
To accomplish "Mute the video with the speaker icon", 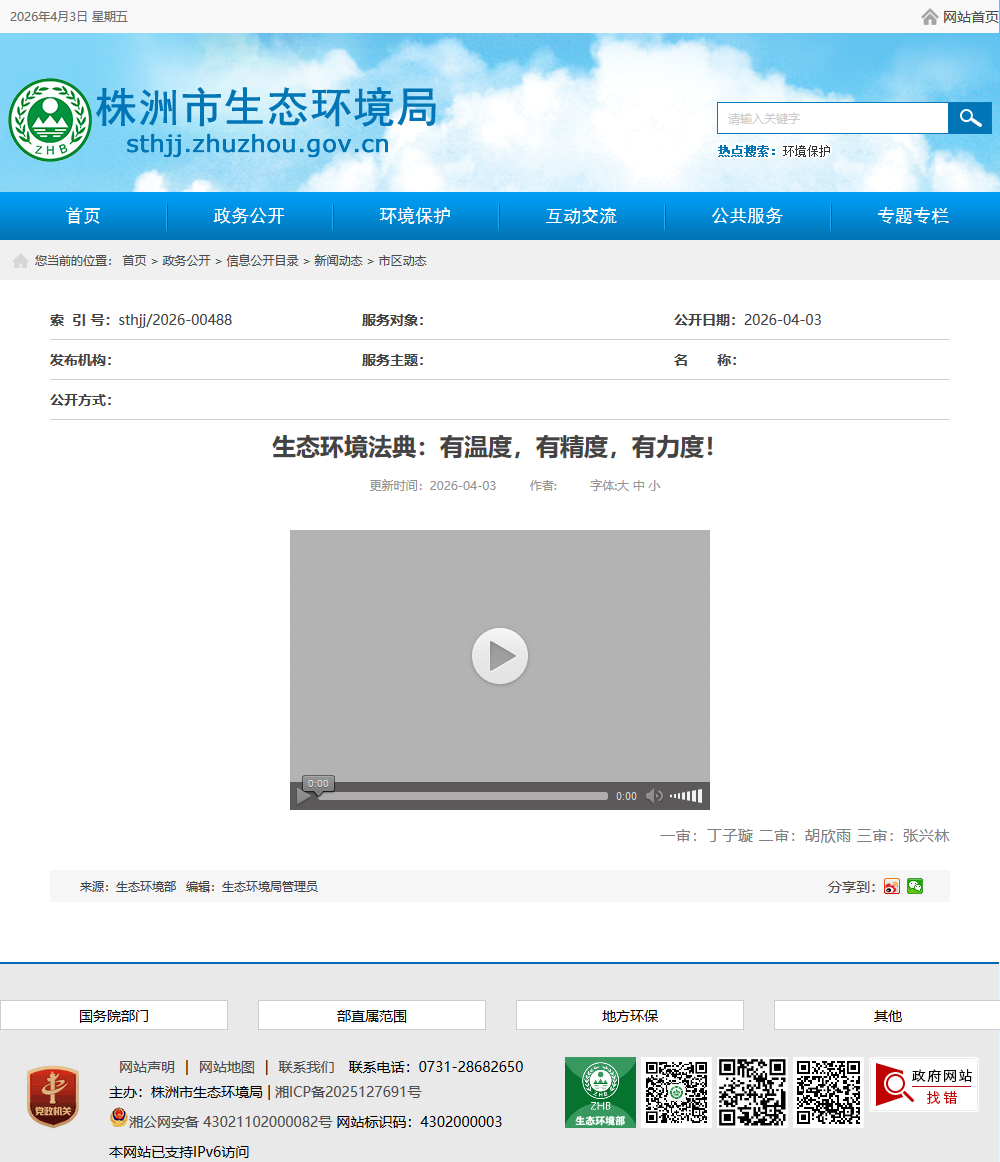I will pyautogui.click(x=654, y=796).
